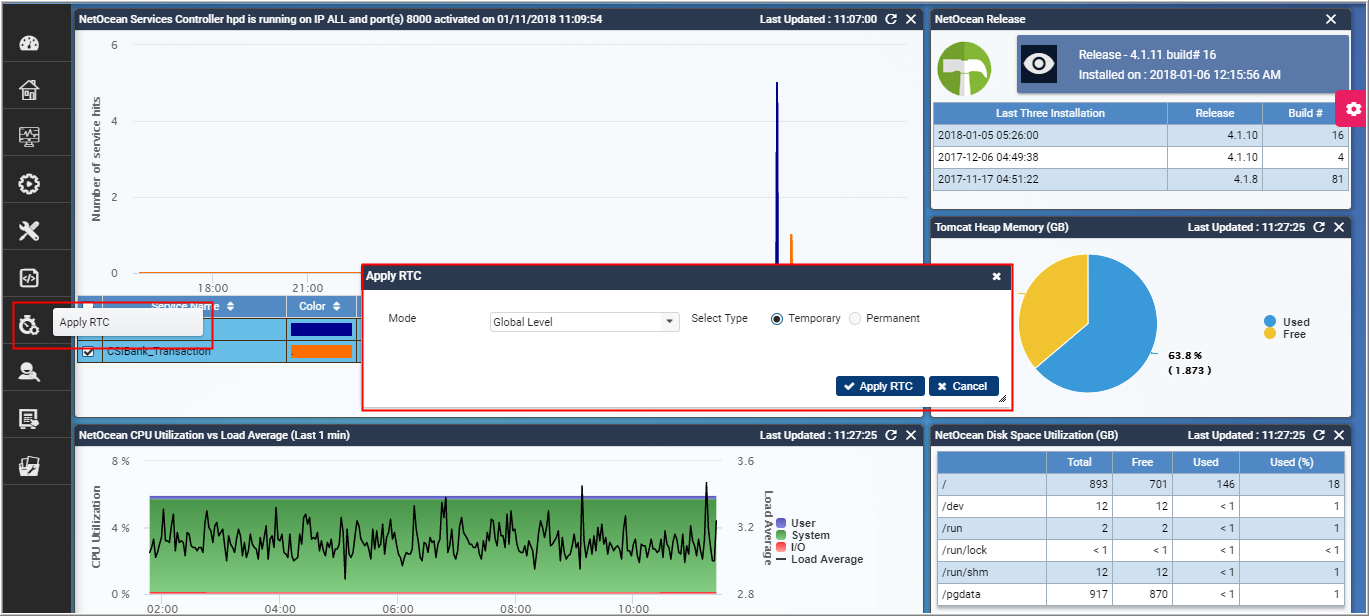This screenshot has width=1369, height=616.
Task: Click the blue Used pie slice
Action: tap(1110, 335)
